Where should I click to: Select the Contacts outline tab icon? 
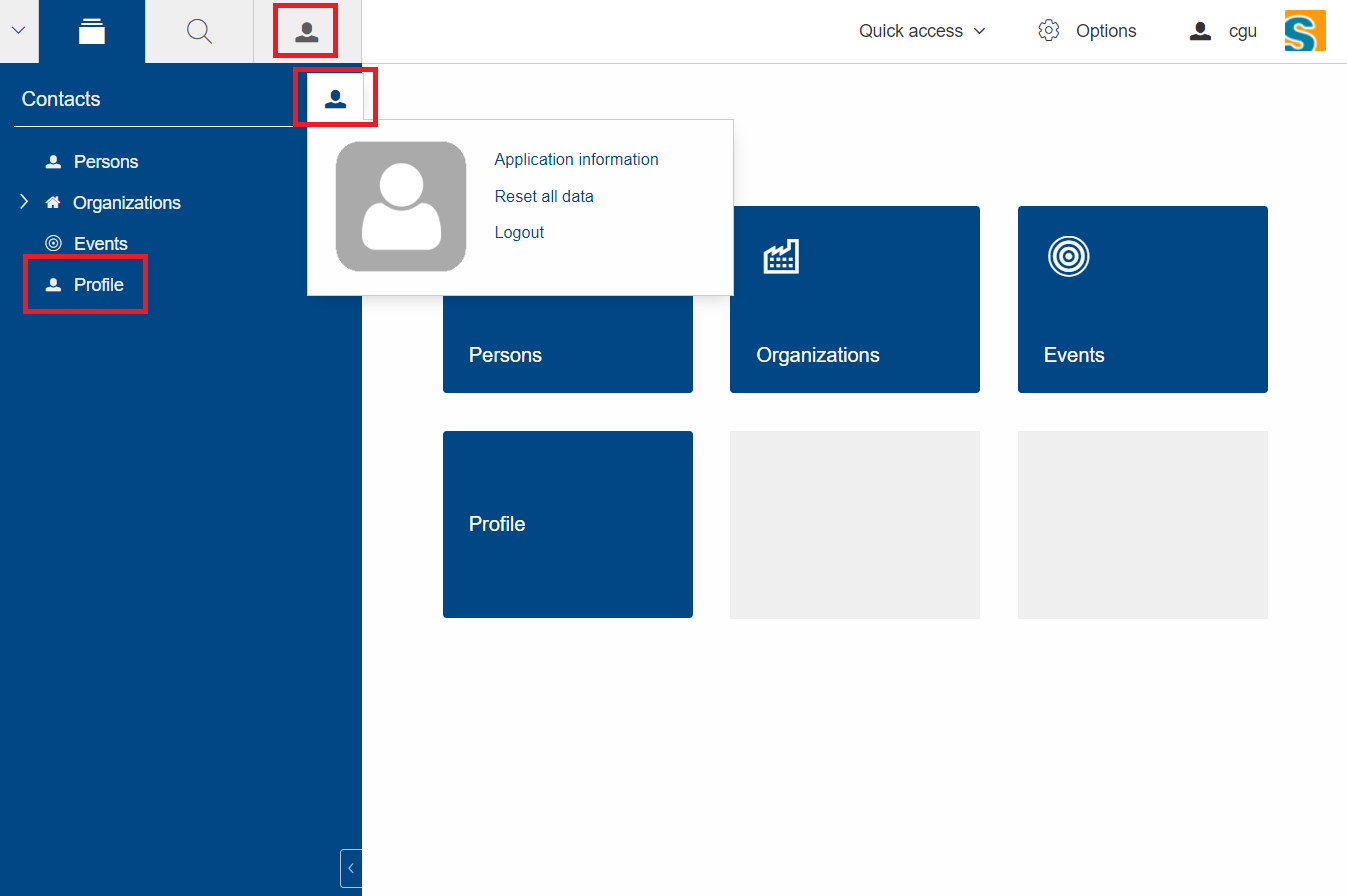(91, 31)
